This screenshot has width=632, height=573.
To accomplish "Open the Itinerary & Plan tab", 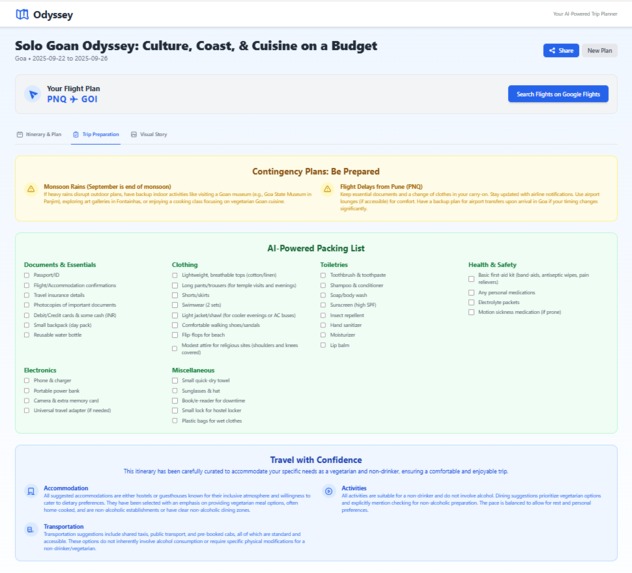I will 39,134.
